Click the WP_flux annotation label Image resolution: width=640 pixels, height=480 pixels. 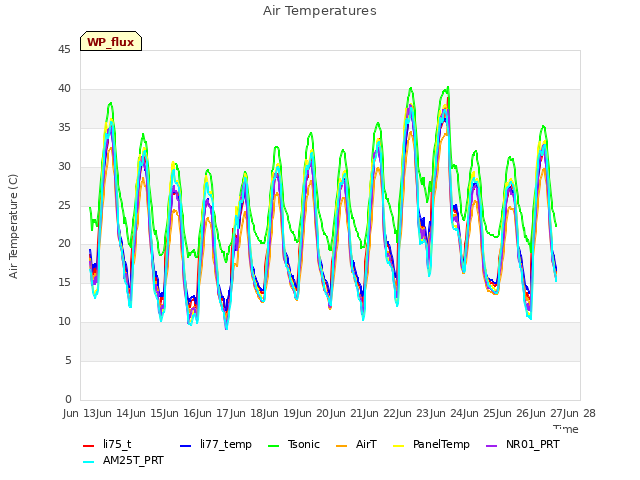(x=111, y=41)
